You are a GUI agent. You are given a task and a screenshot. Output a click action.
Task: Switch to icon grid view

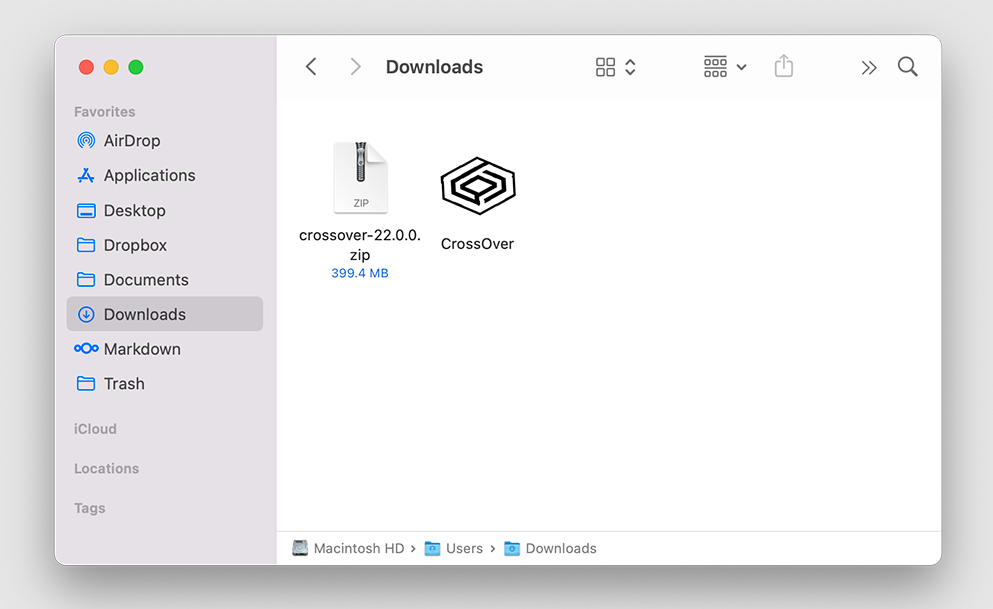pyautogui.click(x=605, y=66)
